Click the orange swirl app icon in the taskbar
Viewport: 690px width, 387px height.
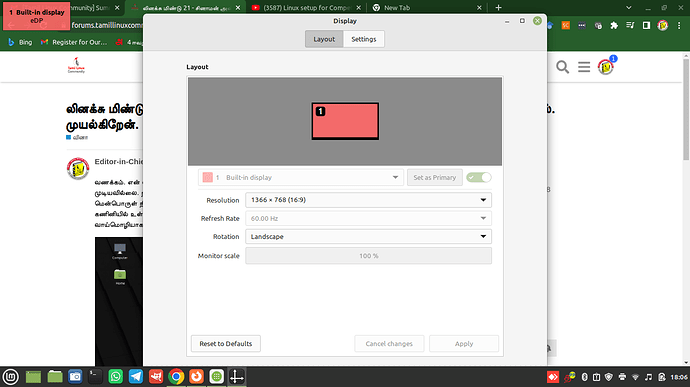(x=196, y=376)
